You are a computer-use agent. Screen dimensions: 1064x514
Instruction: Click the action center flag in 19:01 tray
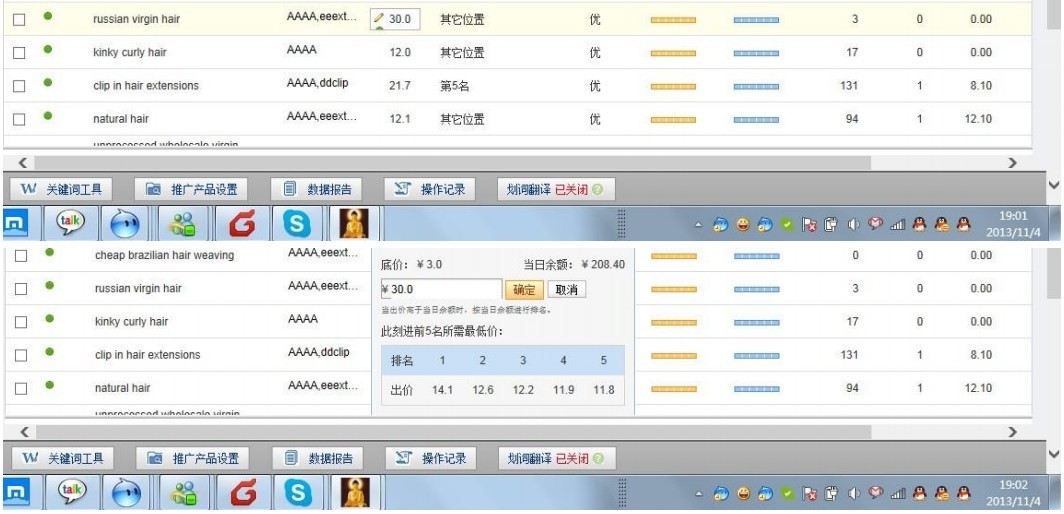(809, 225)
